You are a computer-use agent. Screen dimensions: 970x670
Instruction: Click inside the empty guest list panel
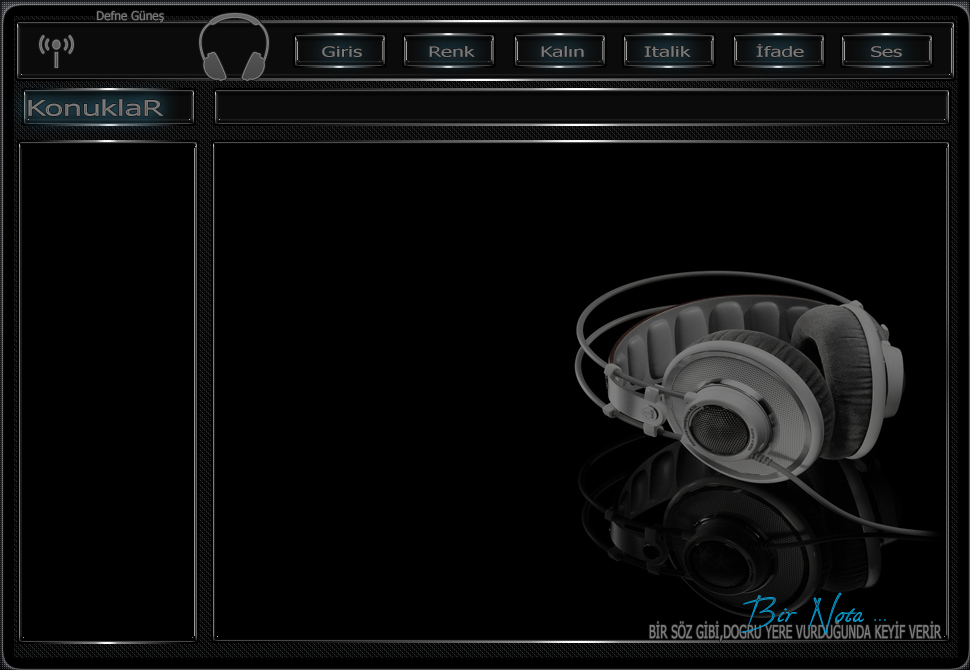coord(107,390)
